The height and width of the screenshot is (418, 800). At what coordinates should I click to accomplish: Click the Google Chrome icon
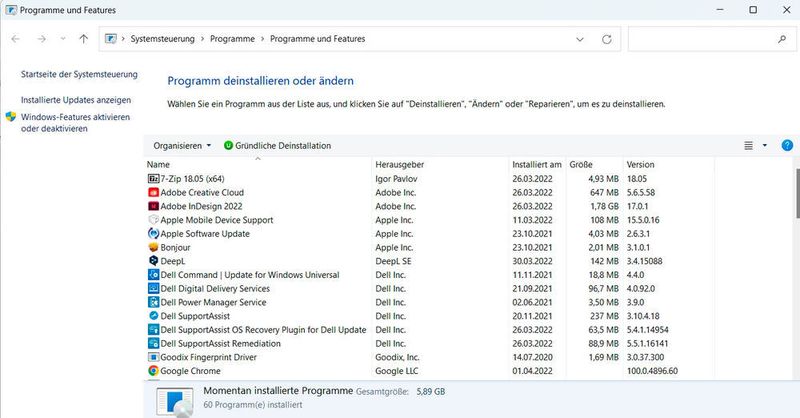pyautogui.click(x=153, y=371)
